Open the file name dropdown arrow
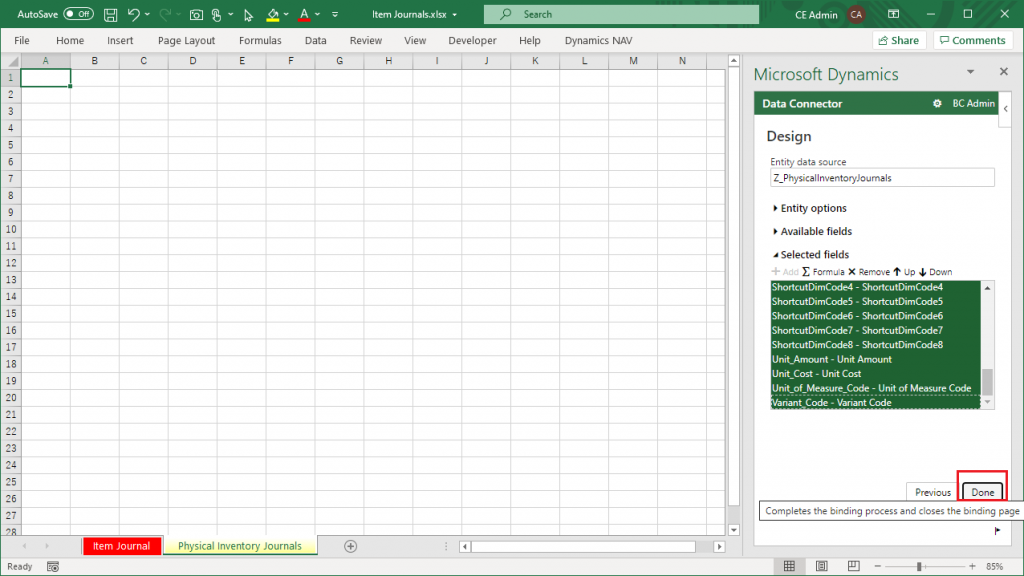Screen dimensions: 1024x576 pos(455,14)
